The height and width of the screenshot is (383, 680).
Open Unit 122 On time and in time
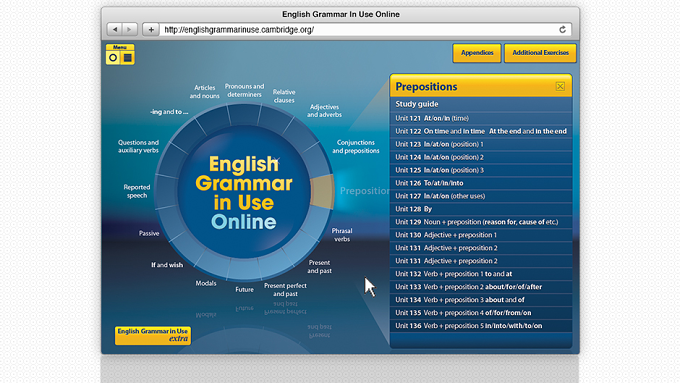click(481, 131)
